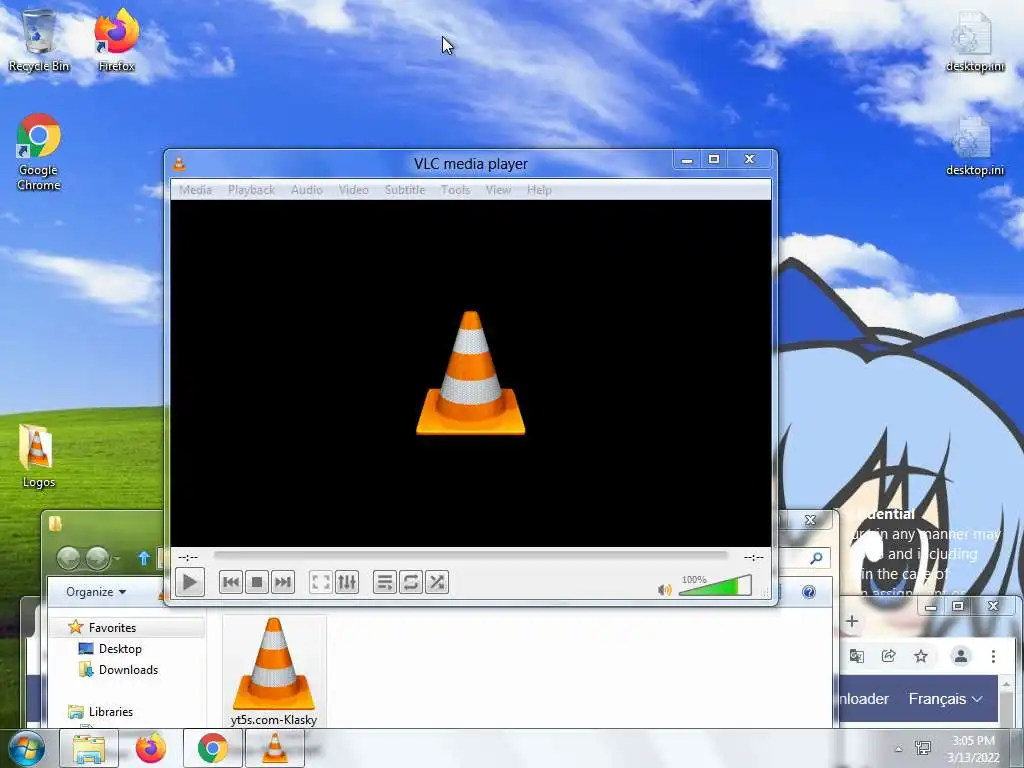Select the lower desktop.ini file

[974, 147]
